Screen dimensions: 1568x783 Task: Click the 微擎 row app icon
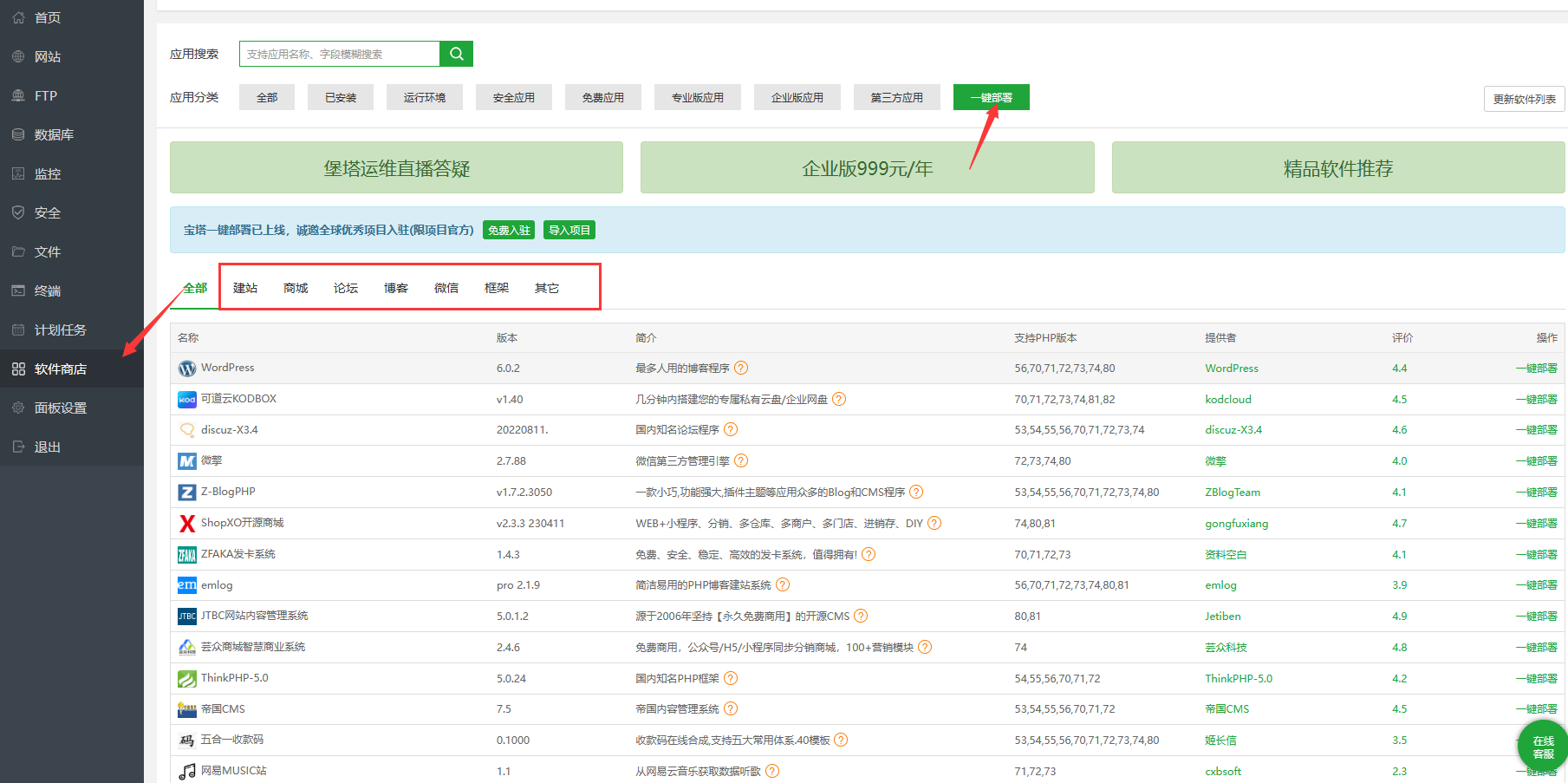[187, 461]
